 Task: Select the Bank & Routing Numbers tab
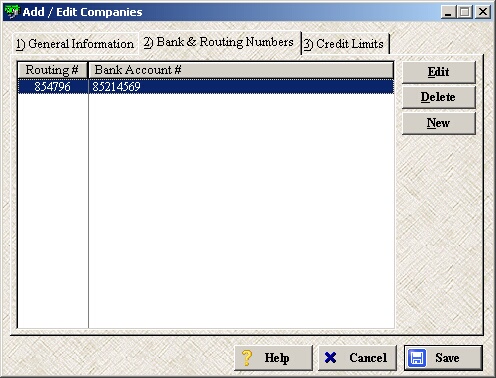[x=219, y=42]
